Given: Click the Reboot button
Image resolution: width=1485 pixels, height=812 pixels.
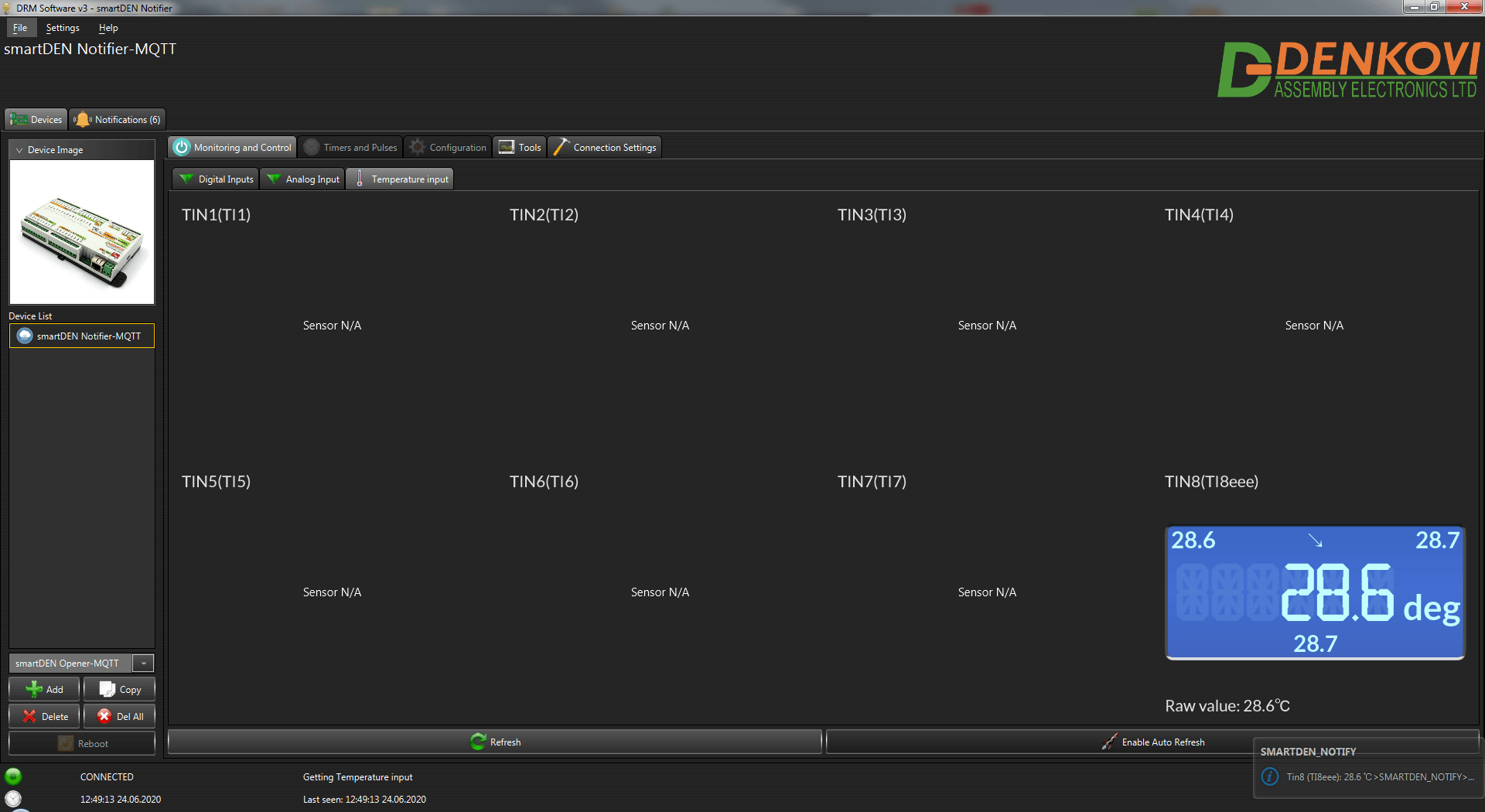Looking at the screenshot, I should coord(82,743).
